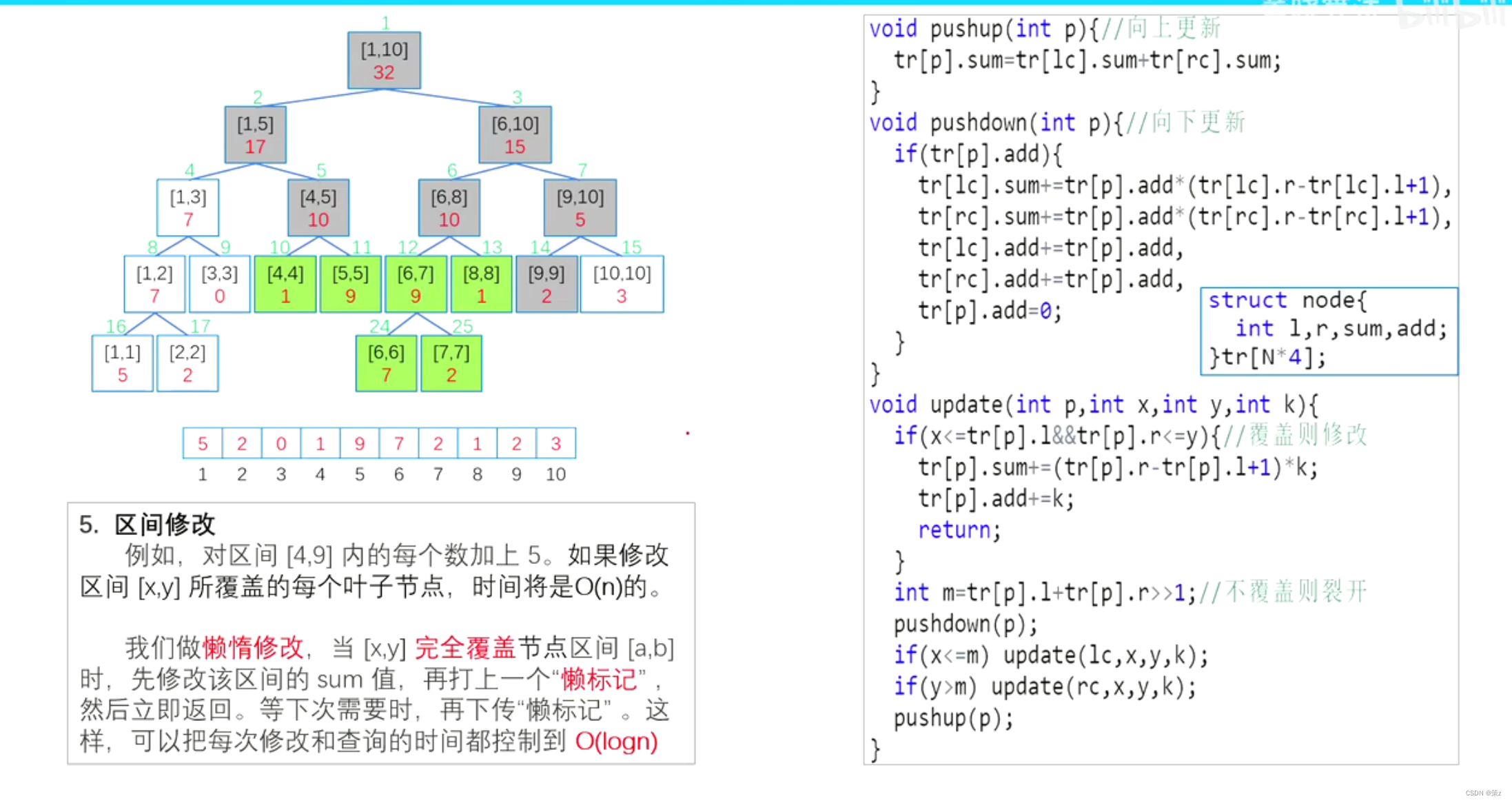Viewport: 1512px width, 803px height.
Task: Click the 'pushup(p);' call inside update
Action: click(953, 718)
